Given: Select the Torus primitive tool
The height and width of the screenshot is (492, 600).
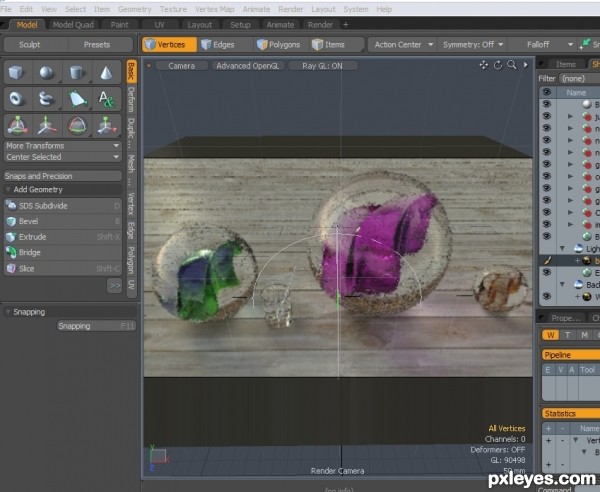Looking at the screenshot, I should [x=16, y=99].
